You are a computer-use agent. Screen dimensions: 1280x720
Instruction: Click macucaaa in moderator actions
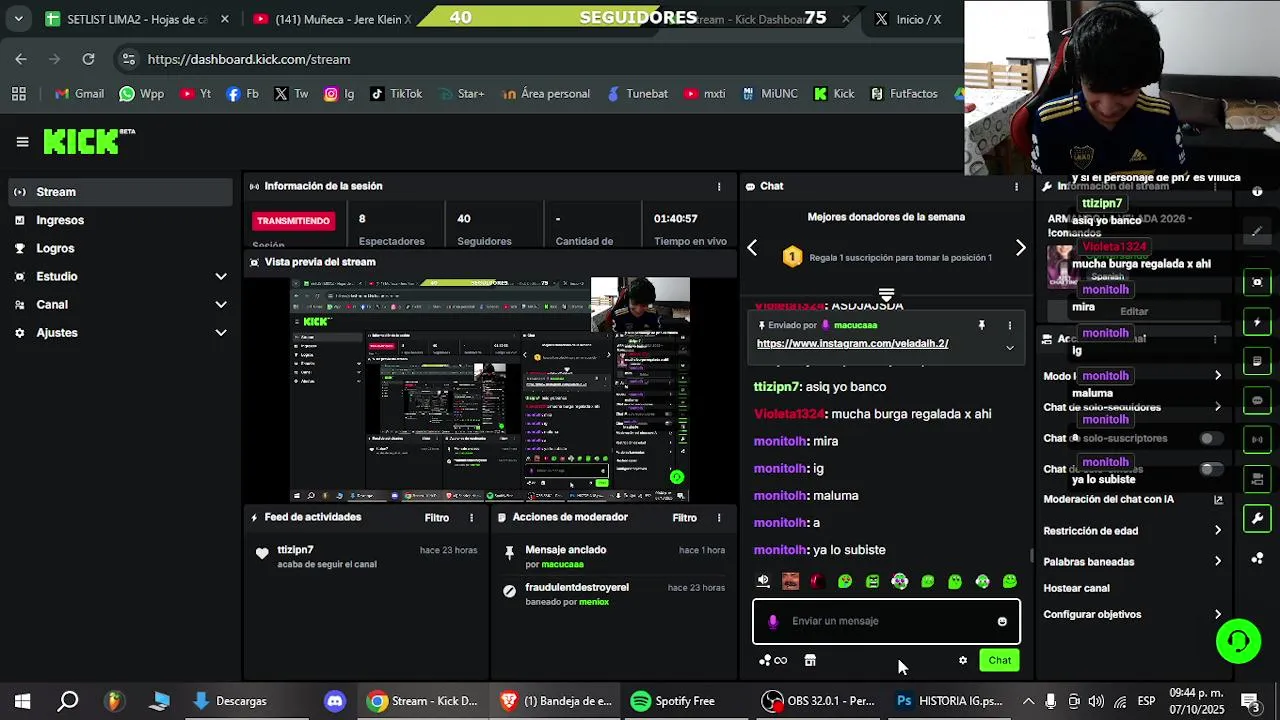[562, 564]
